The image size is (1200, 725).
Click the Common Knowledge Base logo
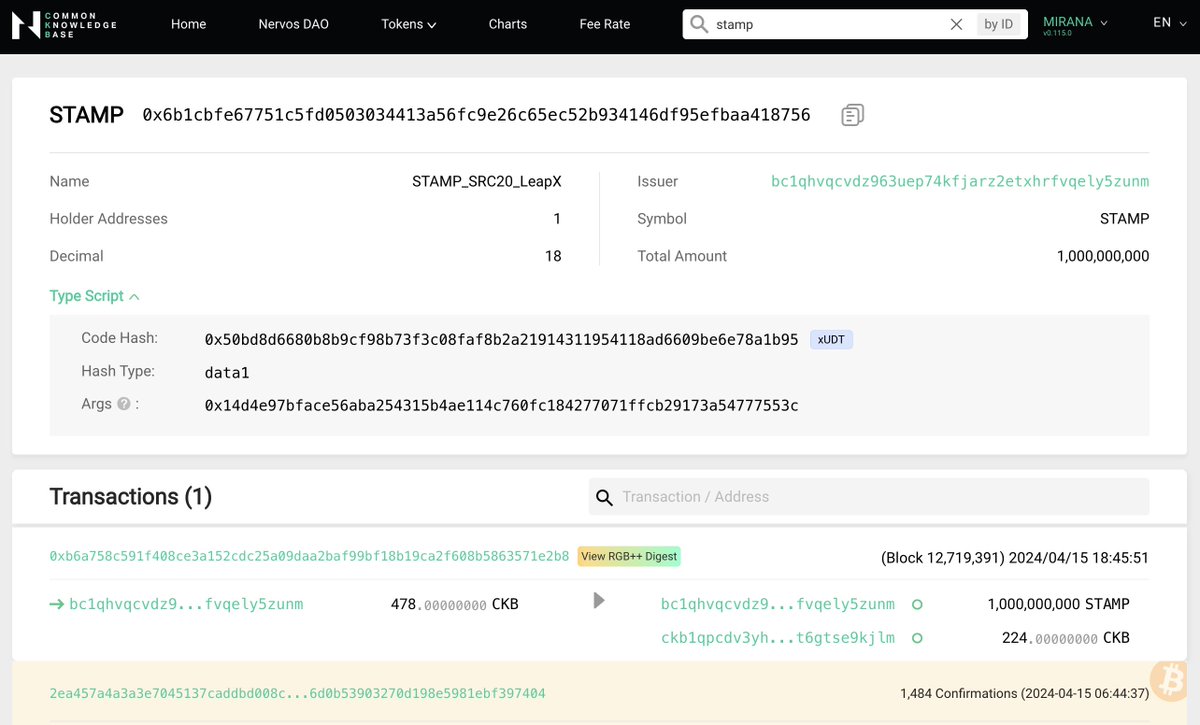pos(62,25)
